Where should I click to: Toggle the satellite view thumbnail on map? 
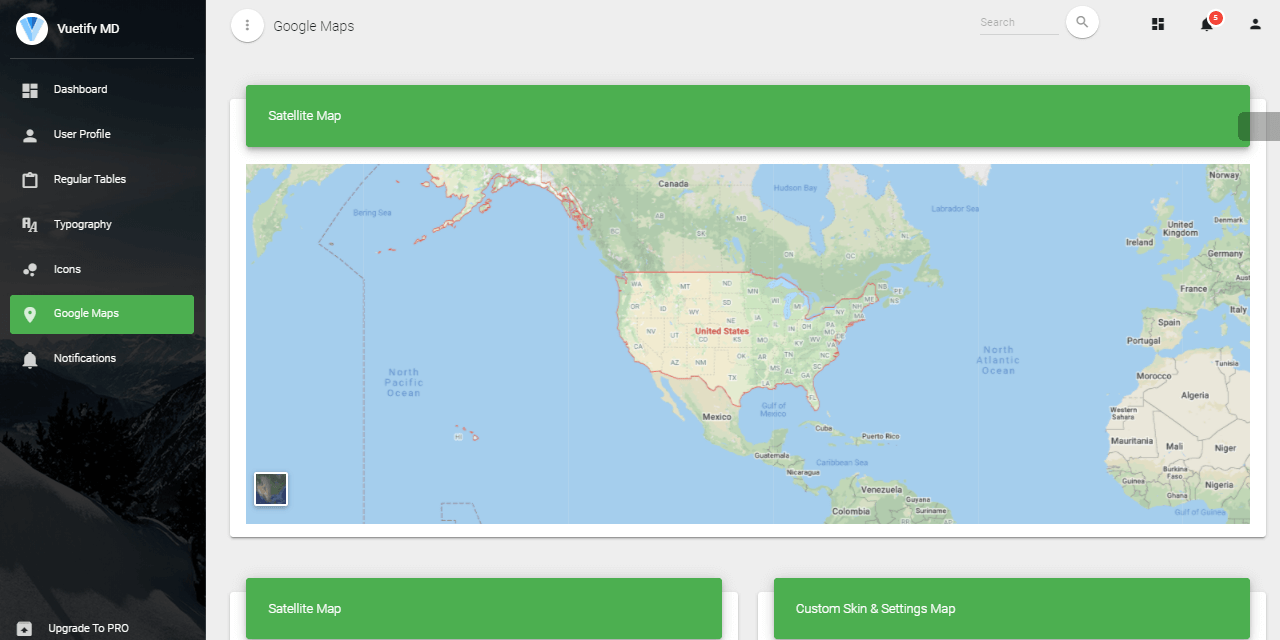pos(270,489)
